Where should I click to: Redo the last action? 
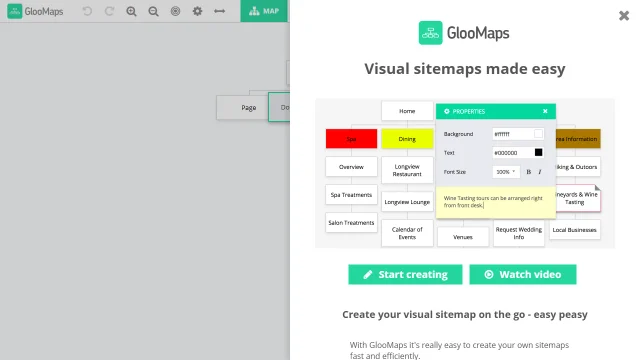click(x=109, y=11)
